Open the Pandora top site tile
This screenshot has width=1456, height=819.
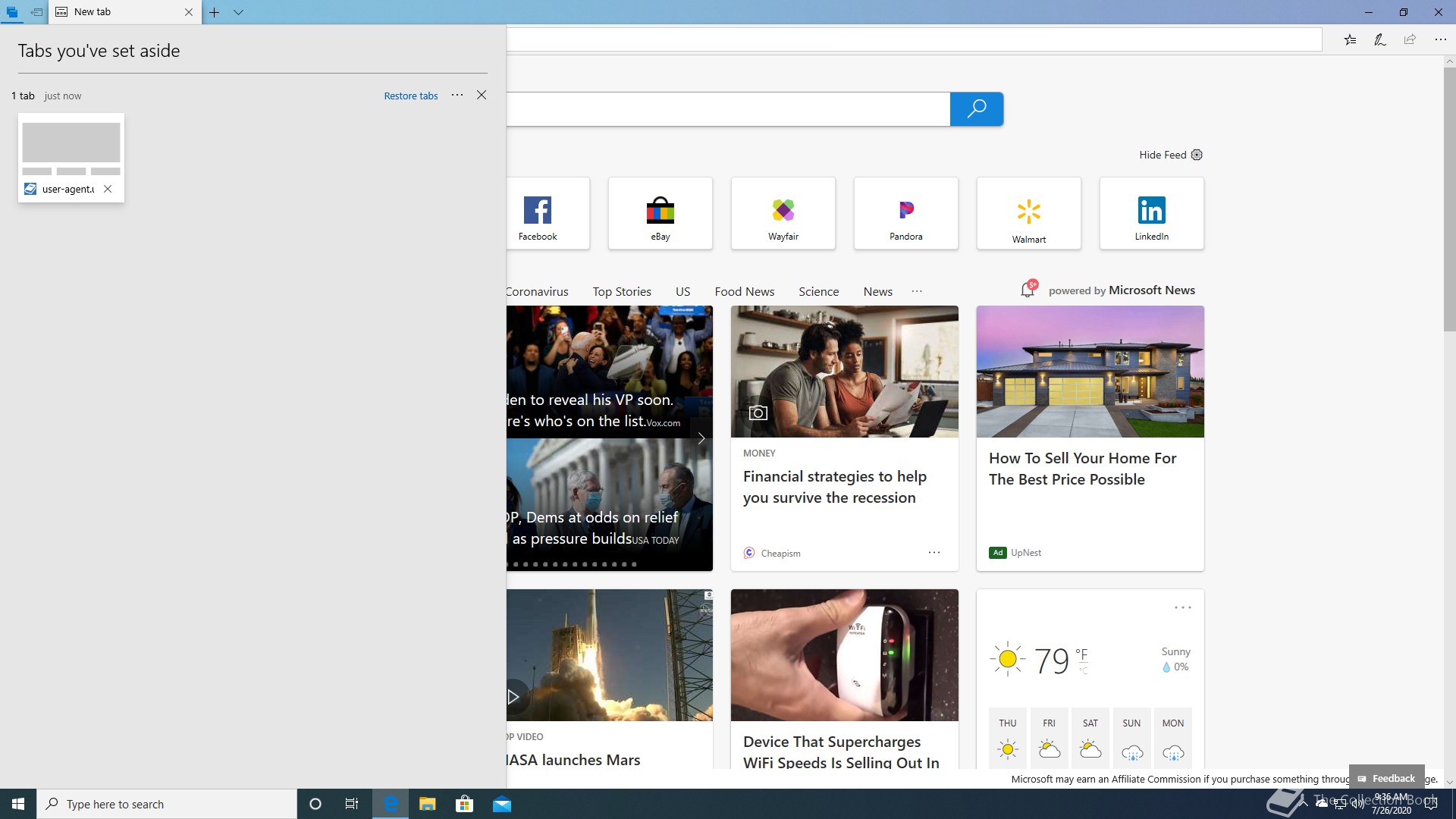click(906, 213)
